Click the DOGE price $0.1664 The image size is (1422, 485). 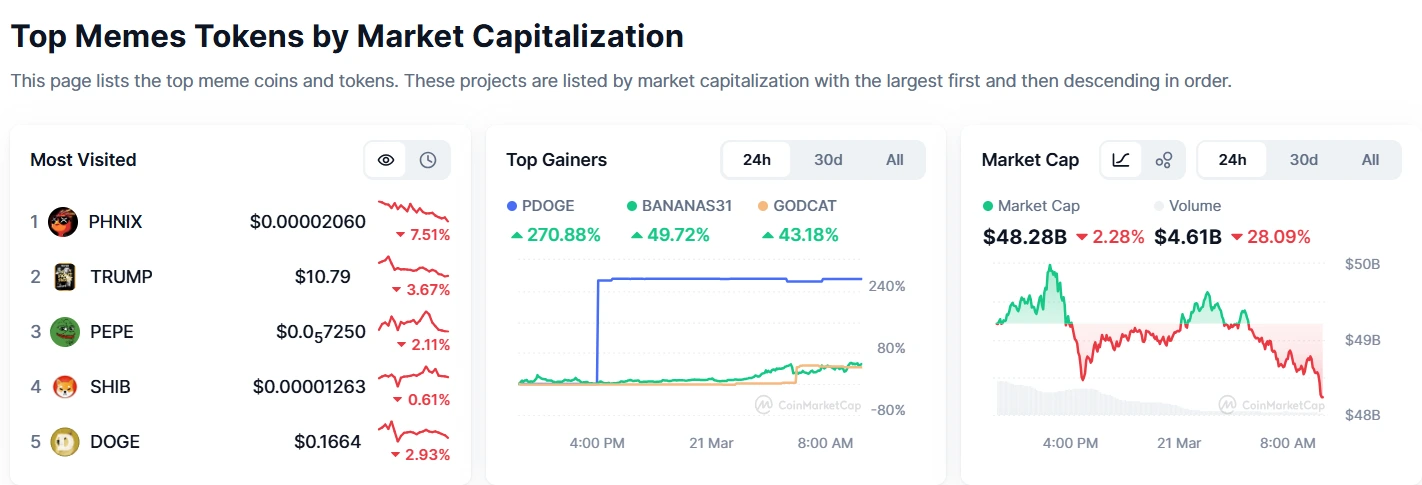point(328,442)
